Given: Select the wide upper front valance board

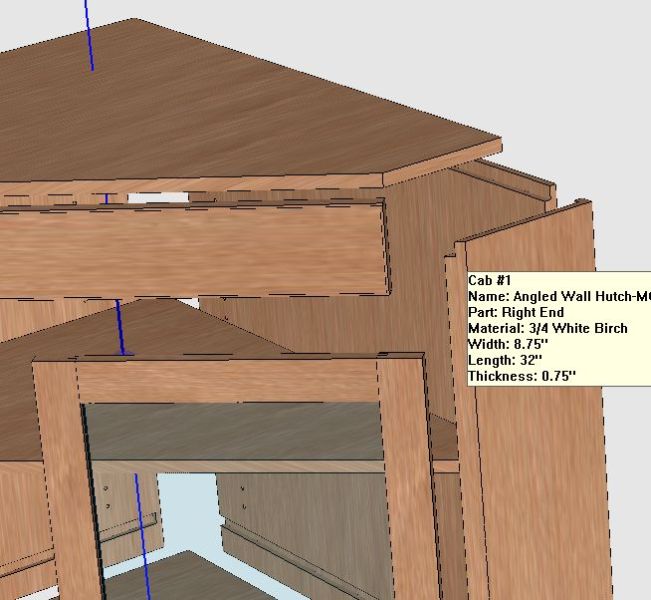Looking at the screenshot, I should pyautogui.click(x=190, y=250).
